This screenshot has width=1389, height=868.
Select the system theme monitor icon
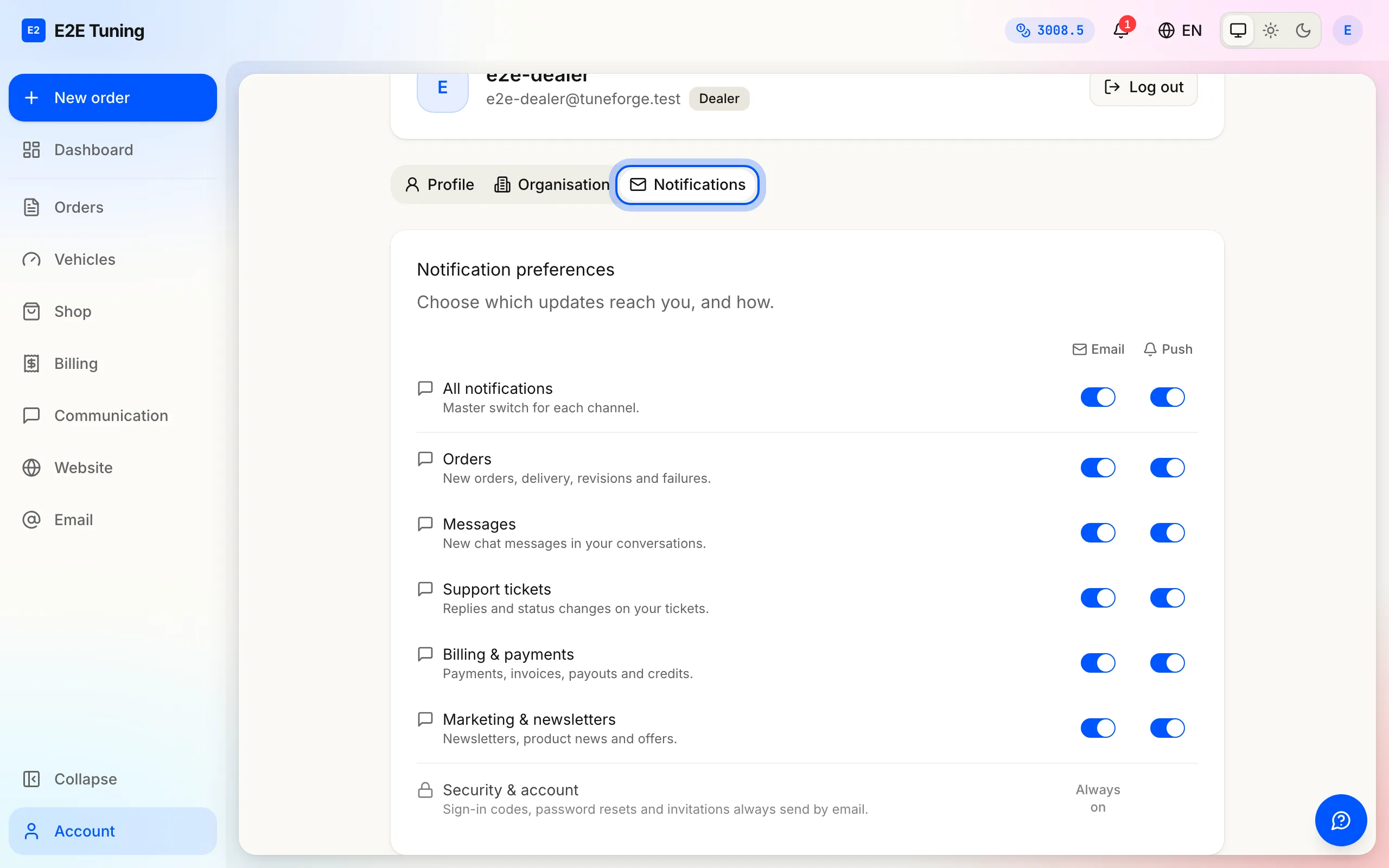[1238, 30]
